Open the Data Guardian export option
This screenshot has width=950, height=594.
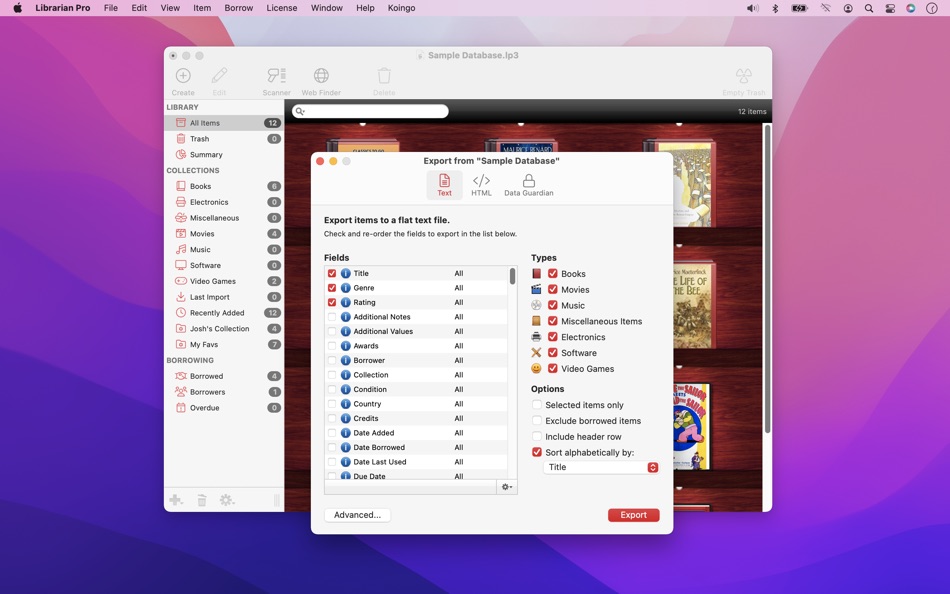528,183
